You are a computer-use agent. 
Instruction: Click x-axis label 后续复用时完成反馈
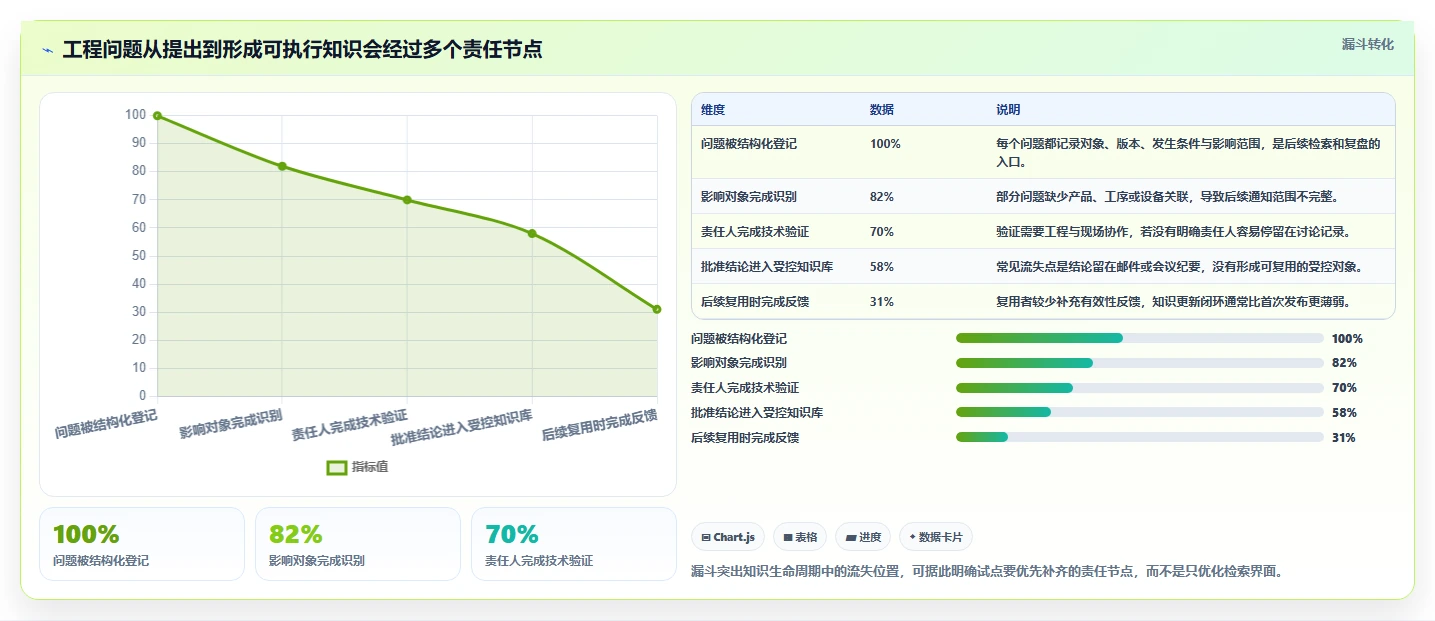[x=600, y=425]
